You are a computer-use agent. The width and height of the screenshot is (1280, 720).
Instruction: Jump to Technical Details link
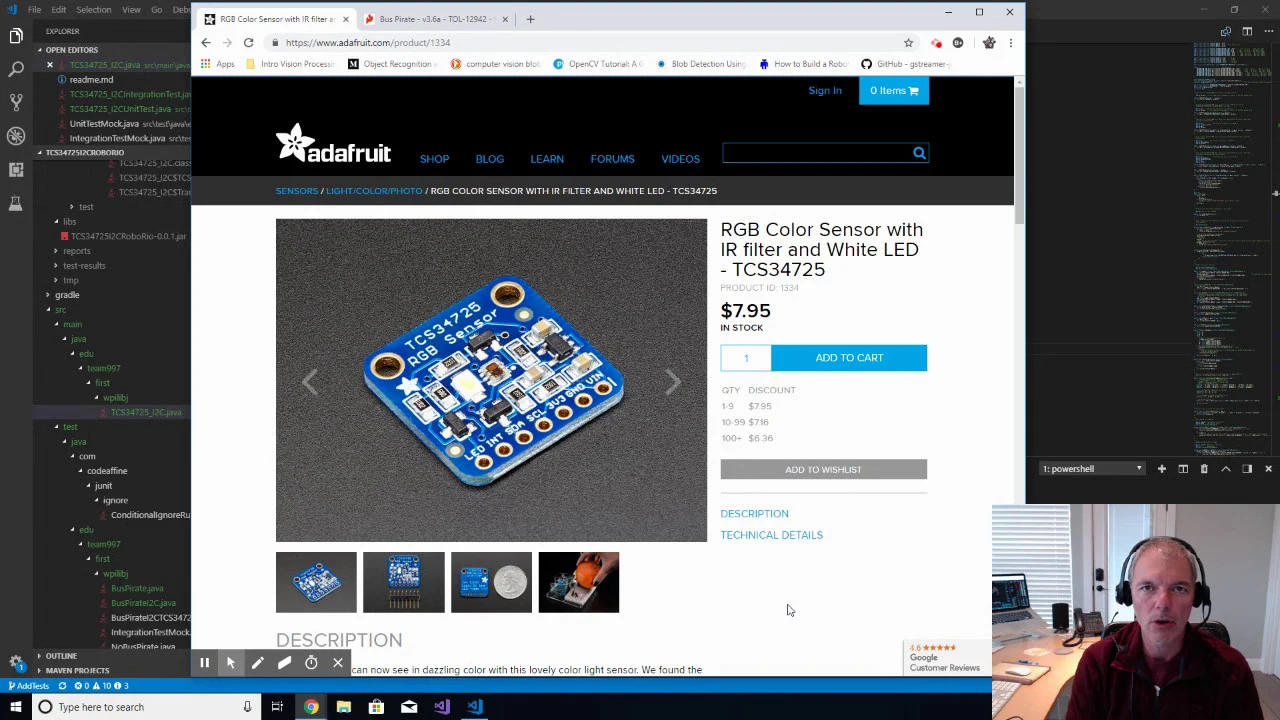click(x=771, y=535)
